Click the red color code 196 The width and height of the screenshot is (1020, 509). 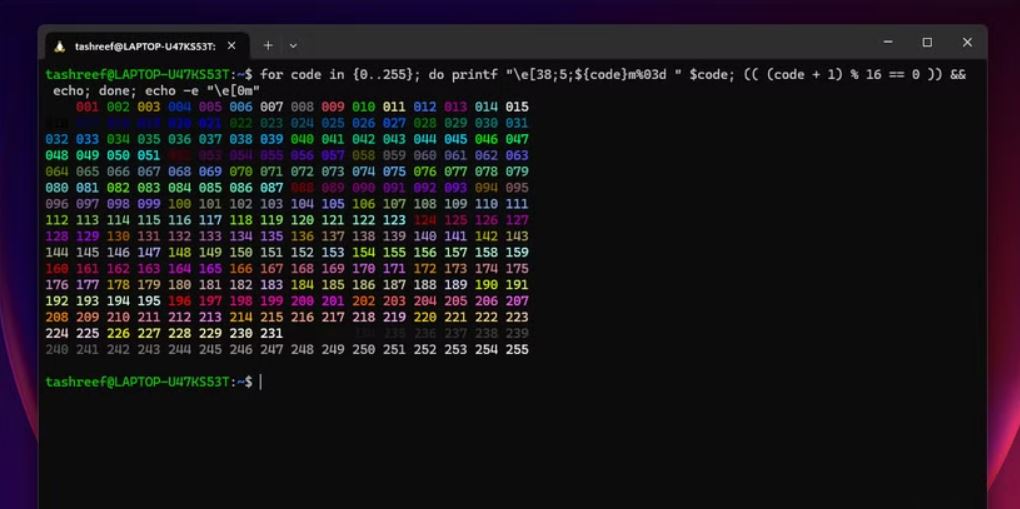click(179, 301)
